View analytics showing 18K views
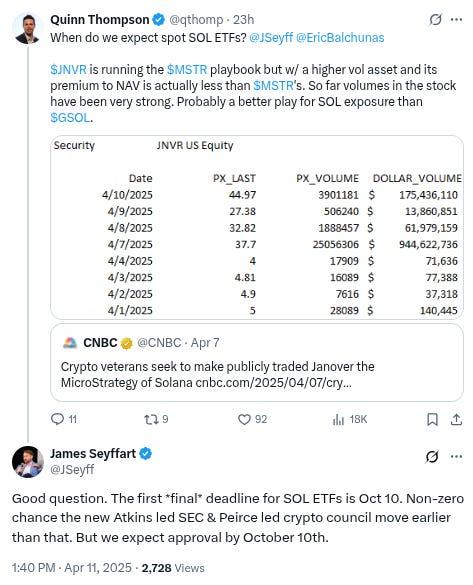Viewport: 473px width, 585px height. tap(338, 420)
